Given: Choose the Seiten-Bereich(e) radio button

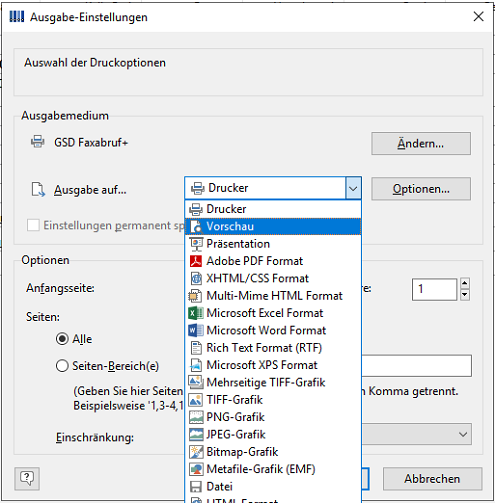Looking at the screenshot, I should (x=62, y=366).
